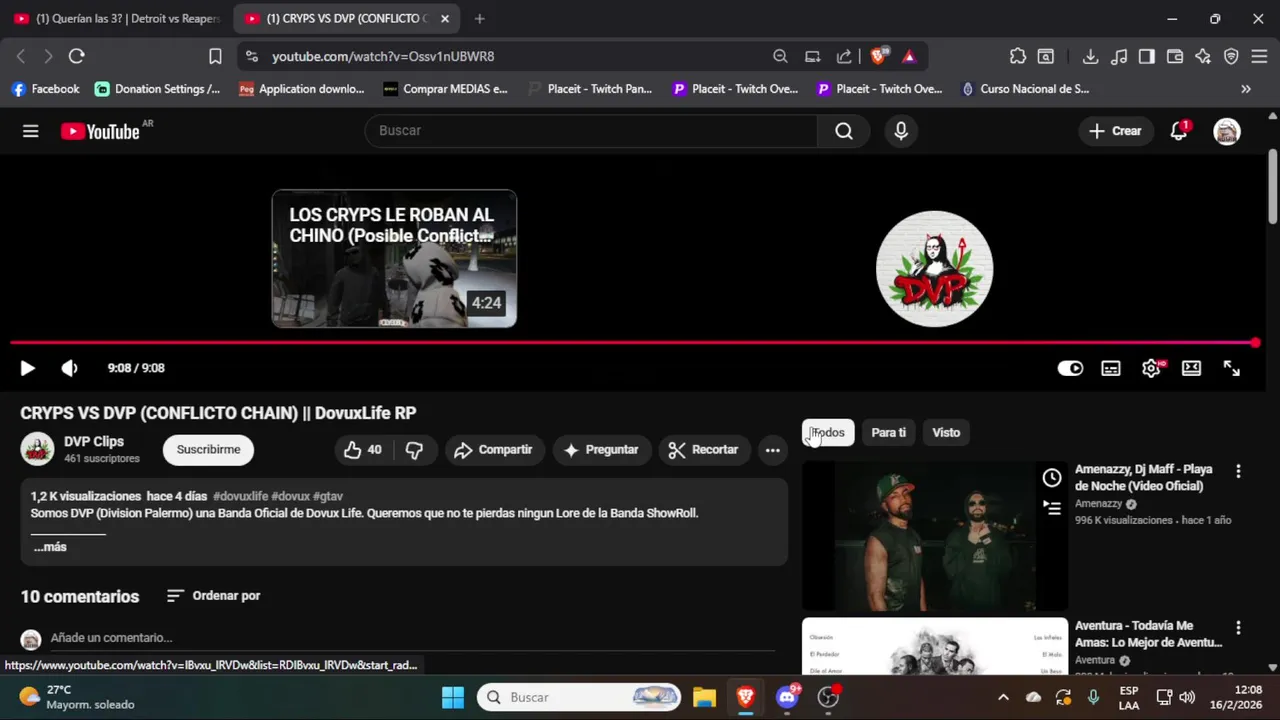This screenshot has height=720, width=1280.
Task: Open the Crear button
Action: [1115, 131]
